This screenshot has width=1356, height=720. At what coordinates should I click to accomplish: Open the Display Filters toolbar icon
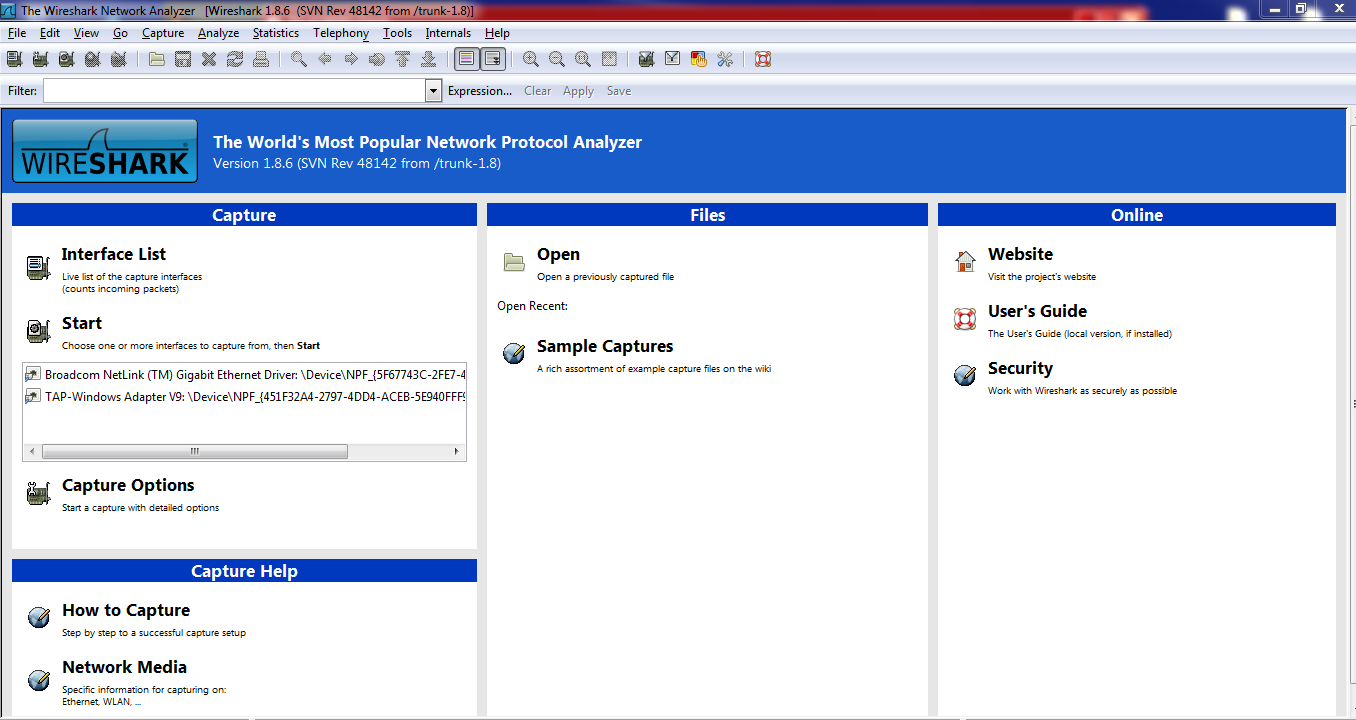(673, 59)
